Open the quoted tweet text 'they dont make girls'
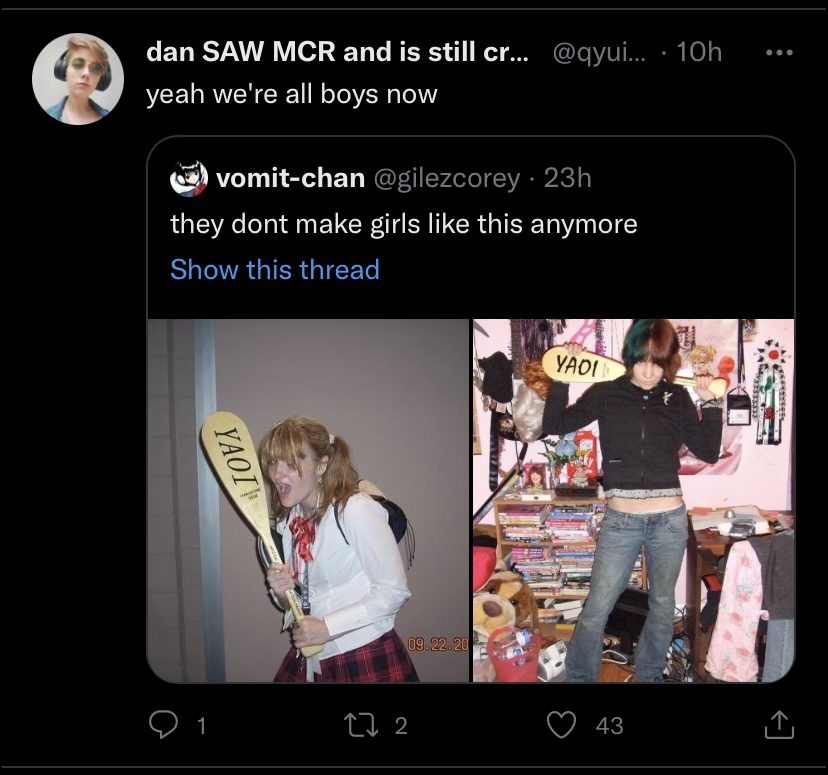The width and height of the screenshot is (828, 775). (404, 224)
